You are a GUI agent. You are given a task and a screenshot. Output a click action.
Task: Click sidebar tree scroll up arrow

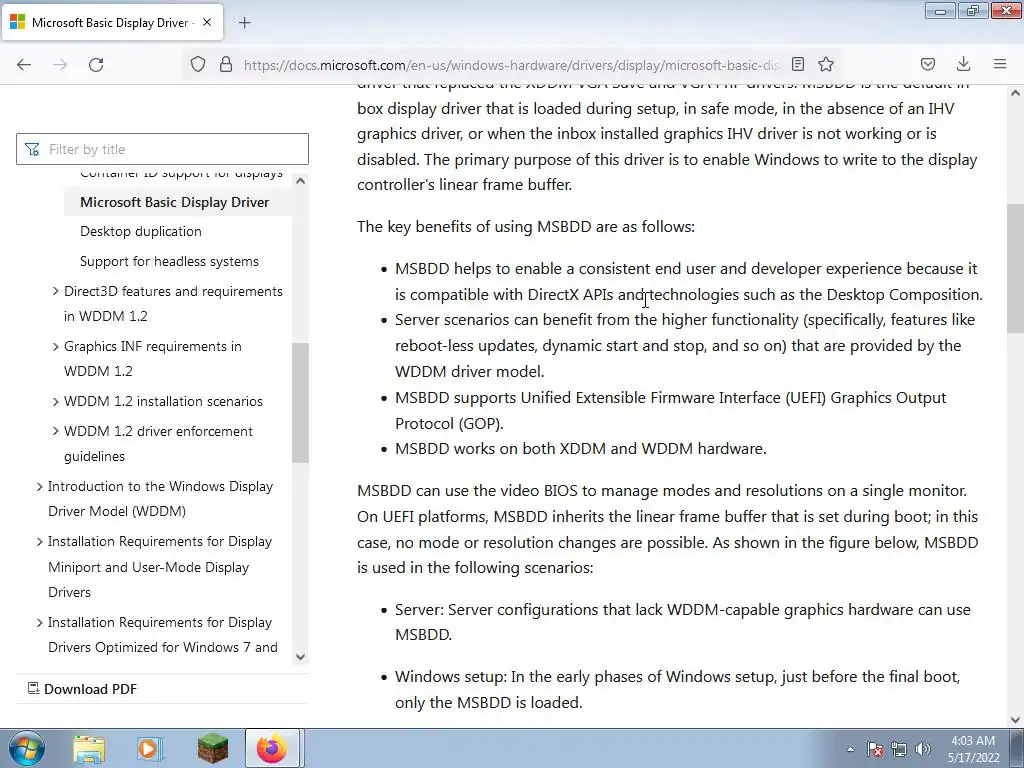[300, 181]
